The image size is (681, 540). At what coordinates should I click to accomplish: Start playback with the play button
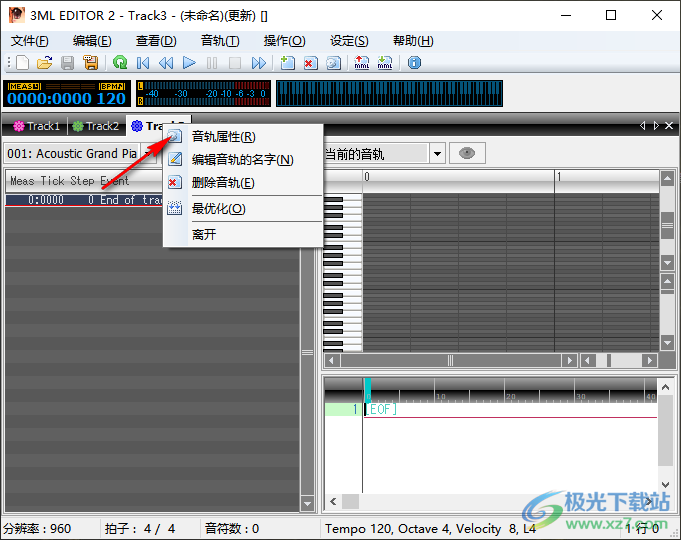click(189, 63)
